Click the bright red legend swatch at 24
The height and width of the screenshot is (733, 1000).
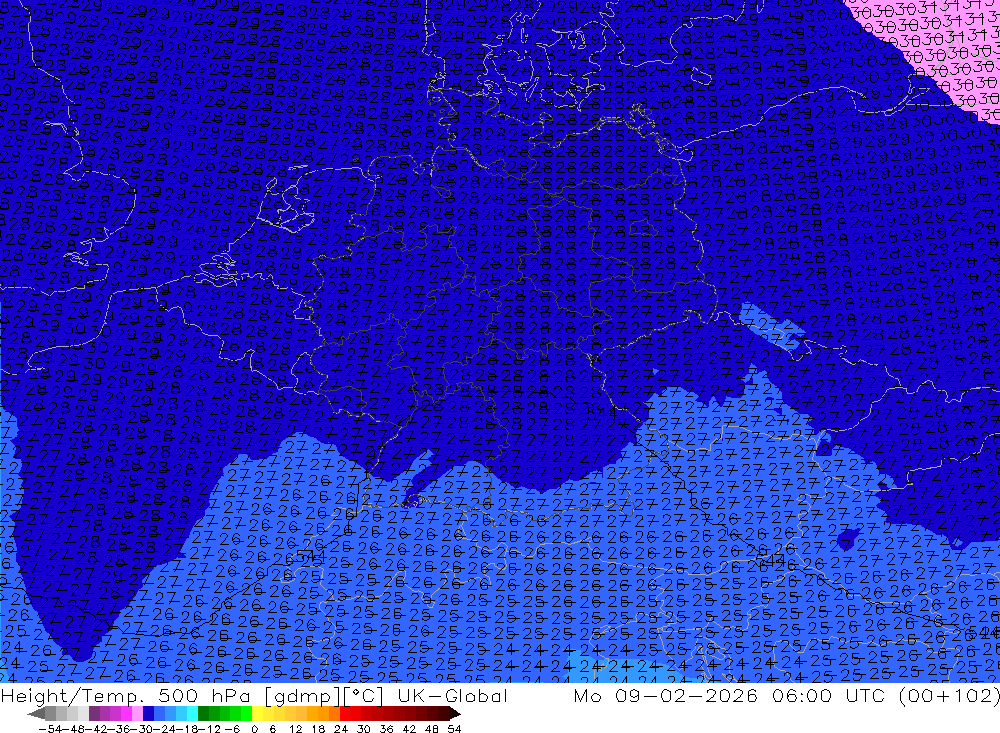345,713
